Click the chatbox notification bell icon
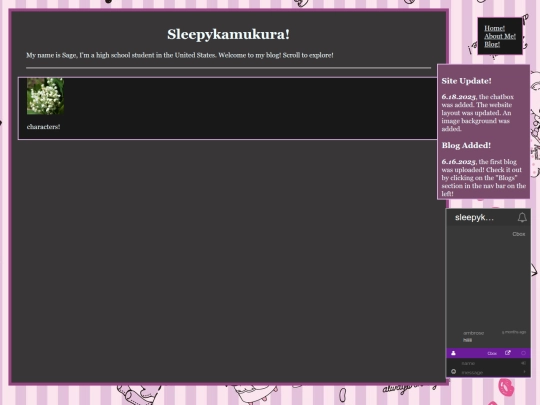This screenshot has height=405, width=540. click(x=522, y=217)
